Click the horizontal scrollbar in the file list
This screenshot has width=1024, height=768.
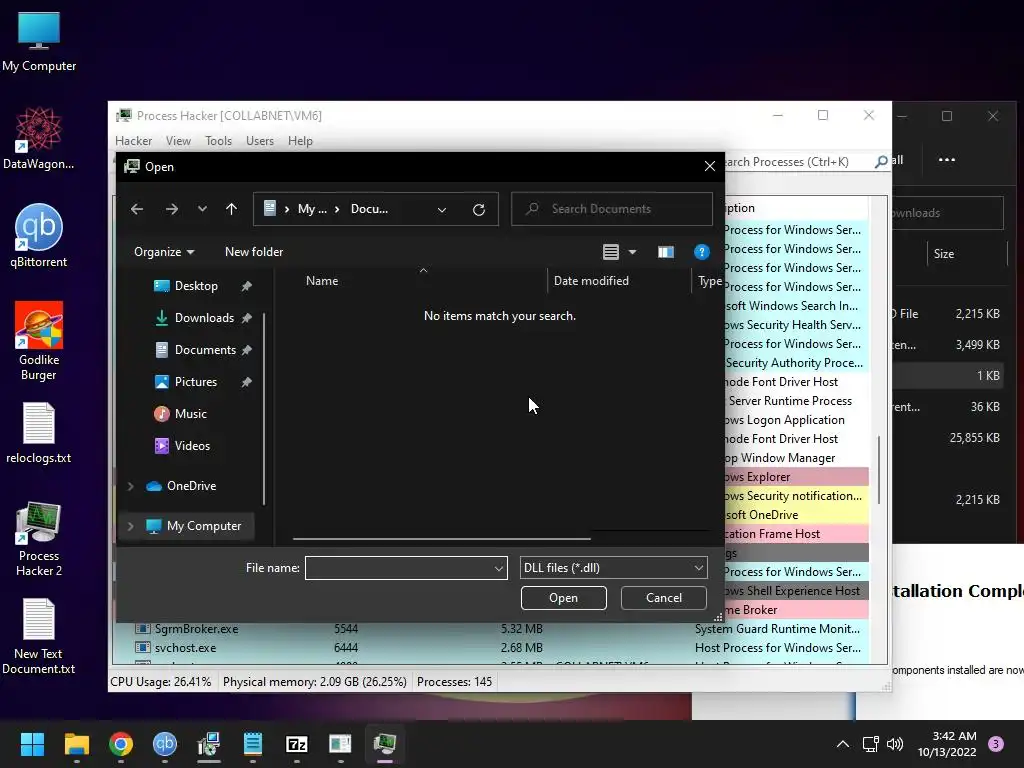(x=441, y=539)
